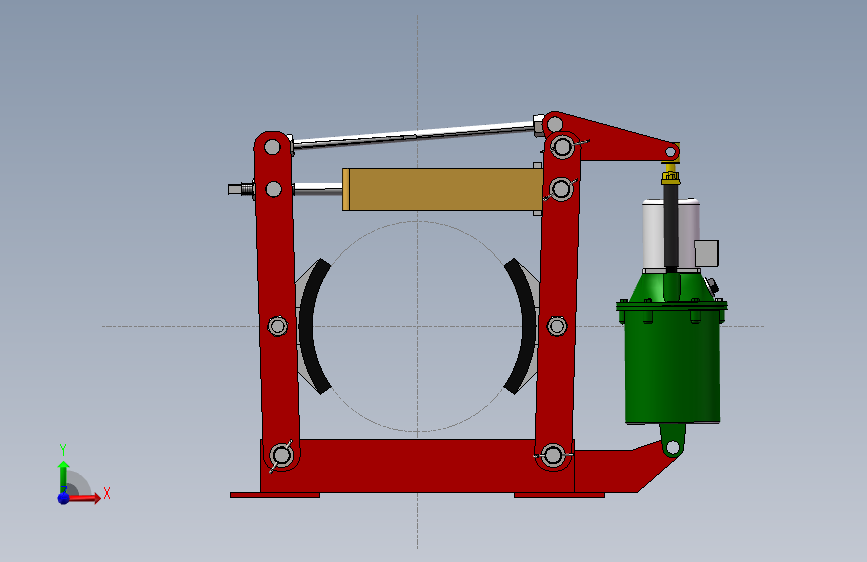
Task: Click the Y label on the triad
Action: [63, 450]
